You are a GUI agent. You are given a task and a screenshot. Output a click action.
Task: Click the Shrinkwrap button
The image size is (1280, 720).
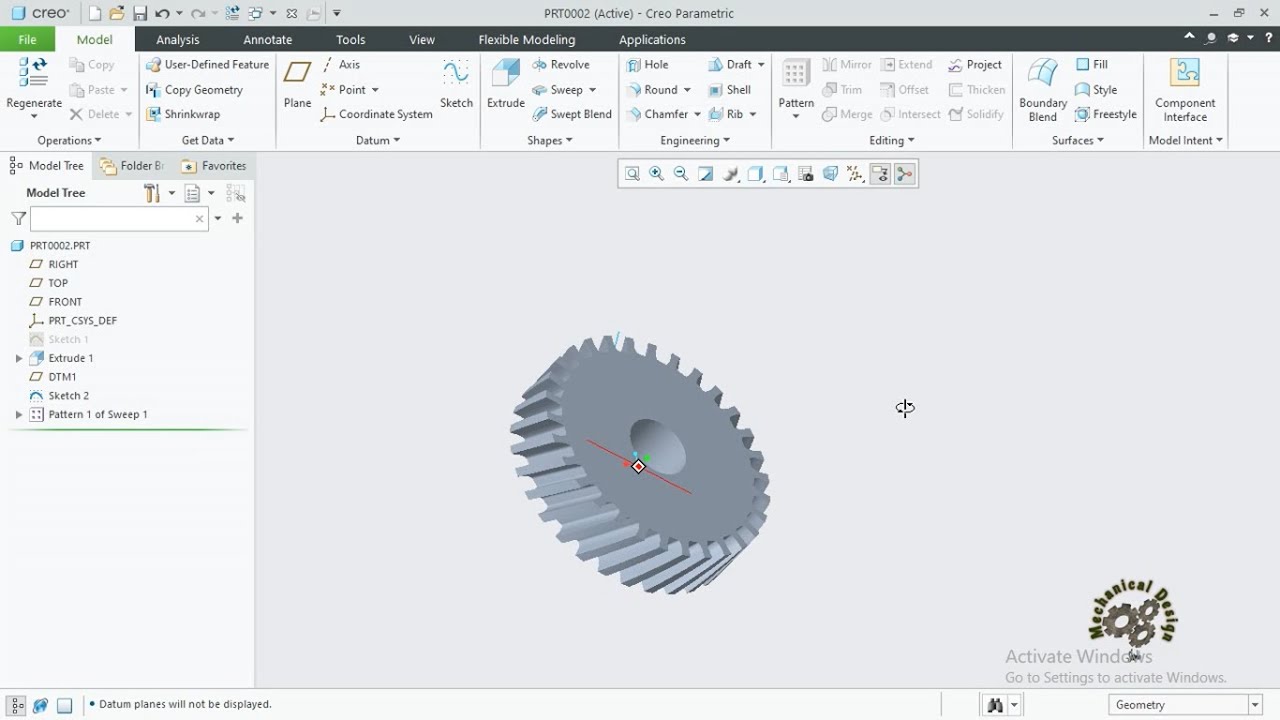(183, 114)
